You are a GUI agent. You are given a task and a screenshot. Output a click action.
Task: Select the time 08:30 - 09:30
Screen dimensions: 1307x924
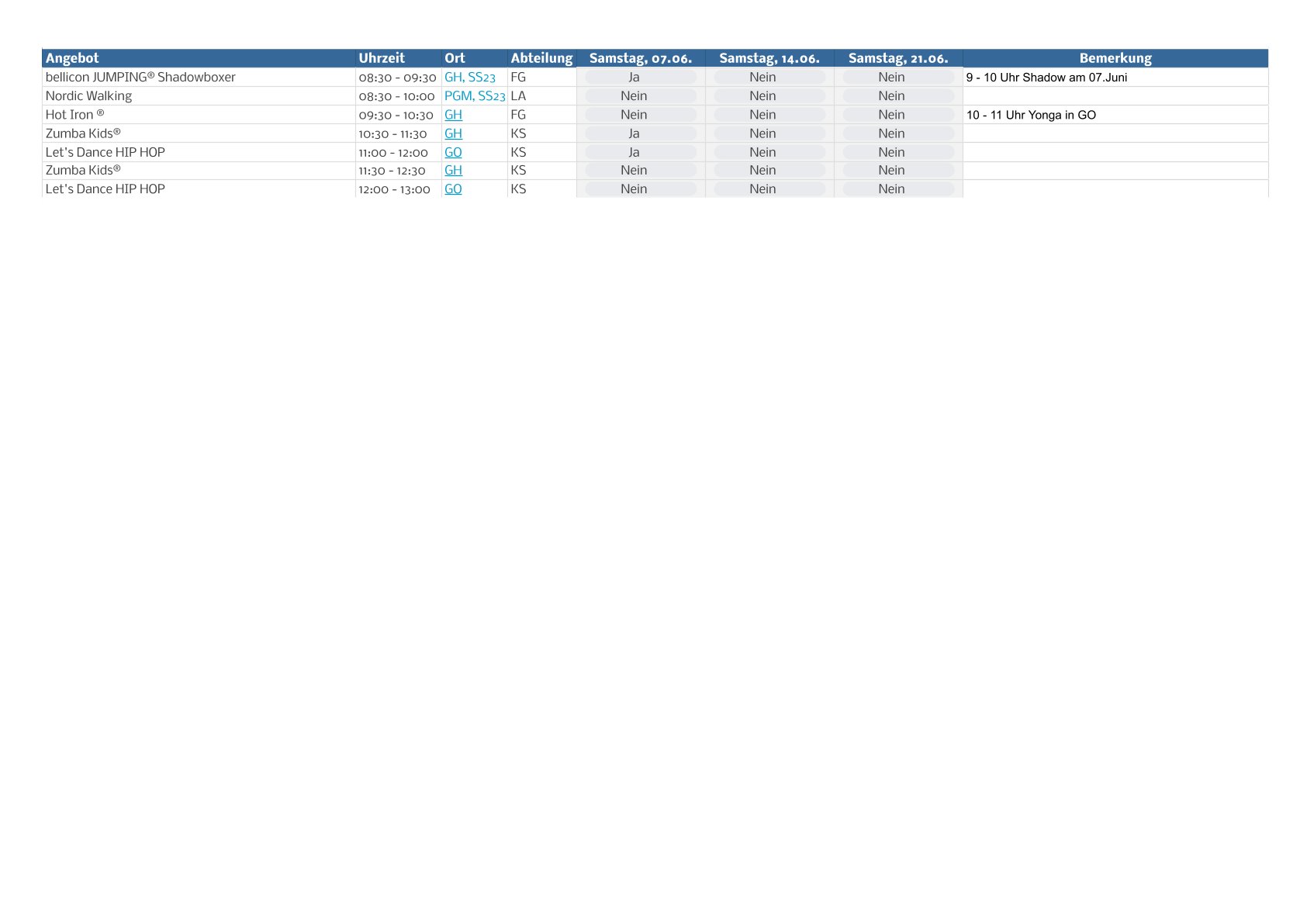397,78
